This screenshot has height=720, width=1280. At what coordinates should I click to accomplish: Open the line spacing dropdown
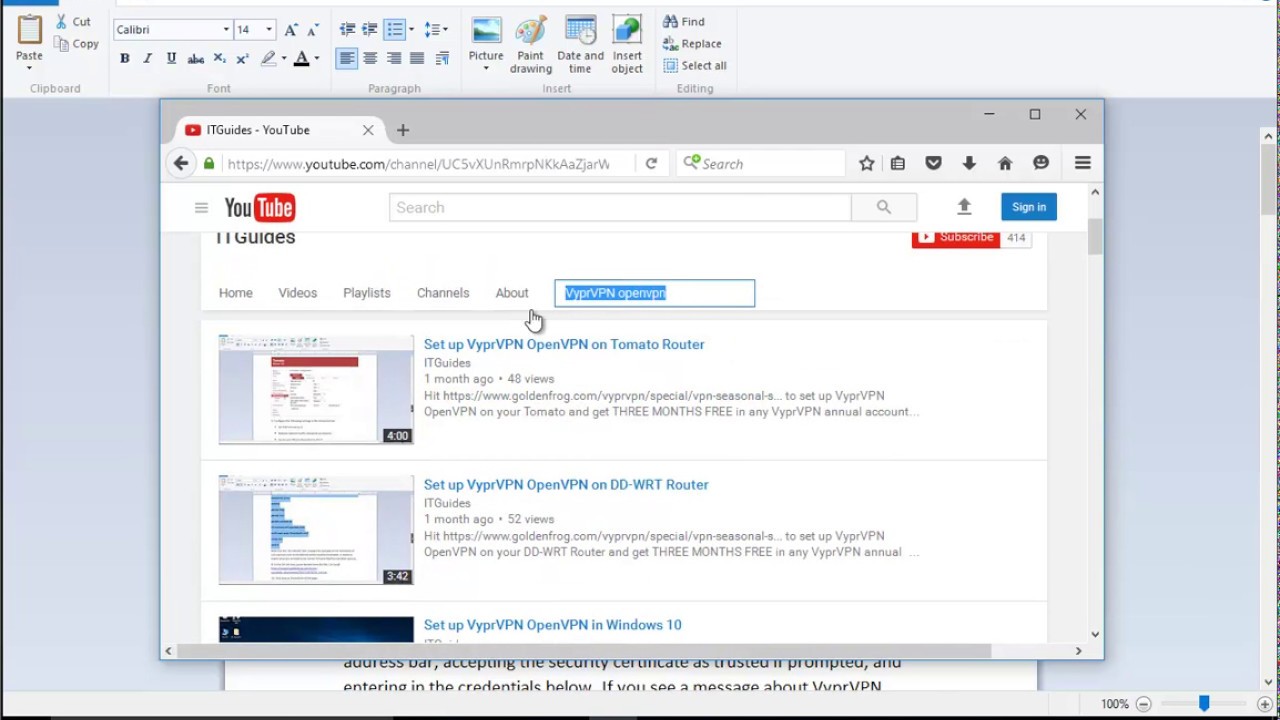(435, 30)
